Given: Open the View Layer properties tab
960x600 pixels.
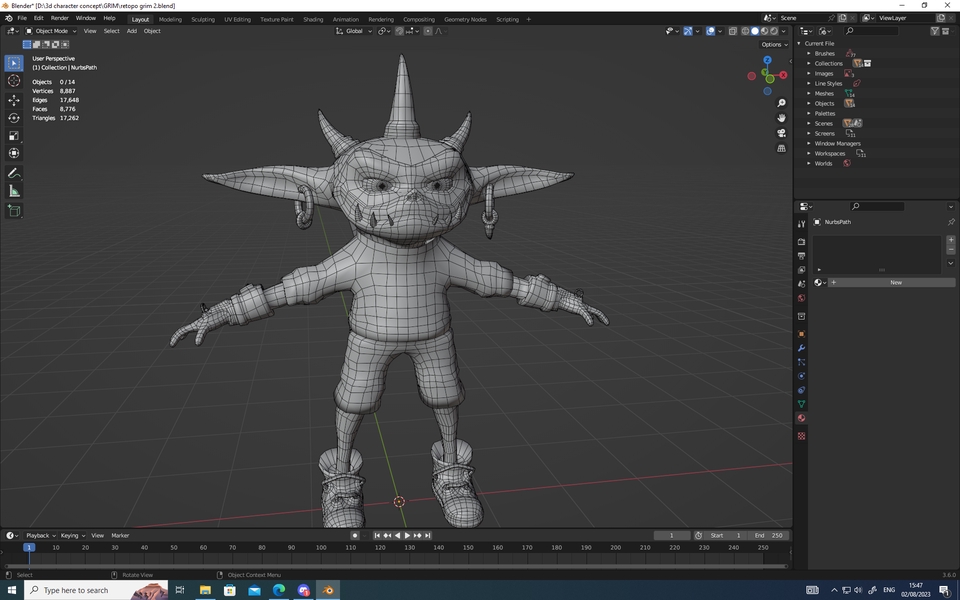Looking at the screenshot, I should [x=801, y=270].
